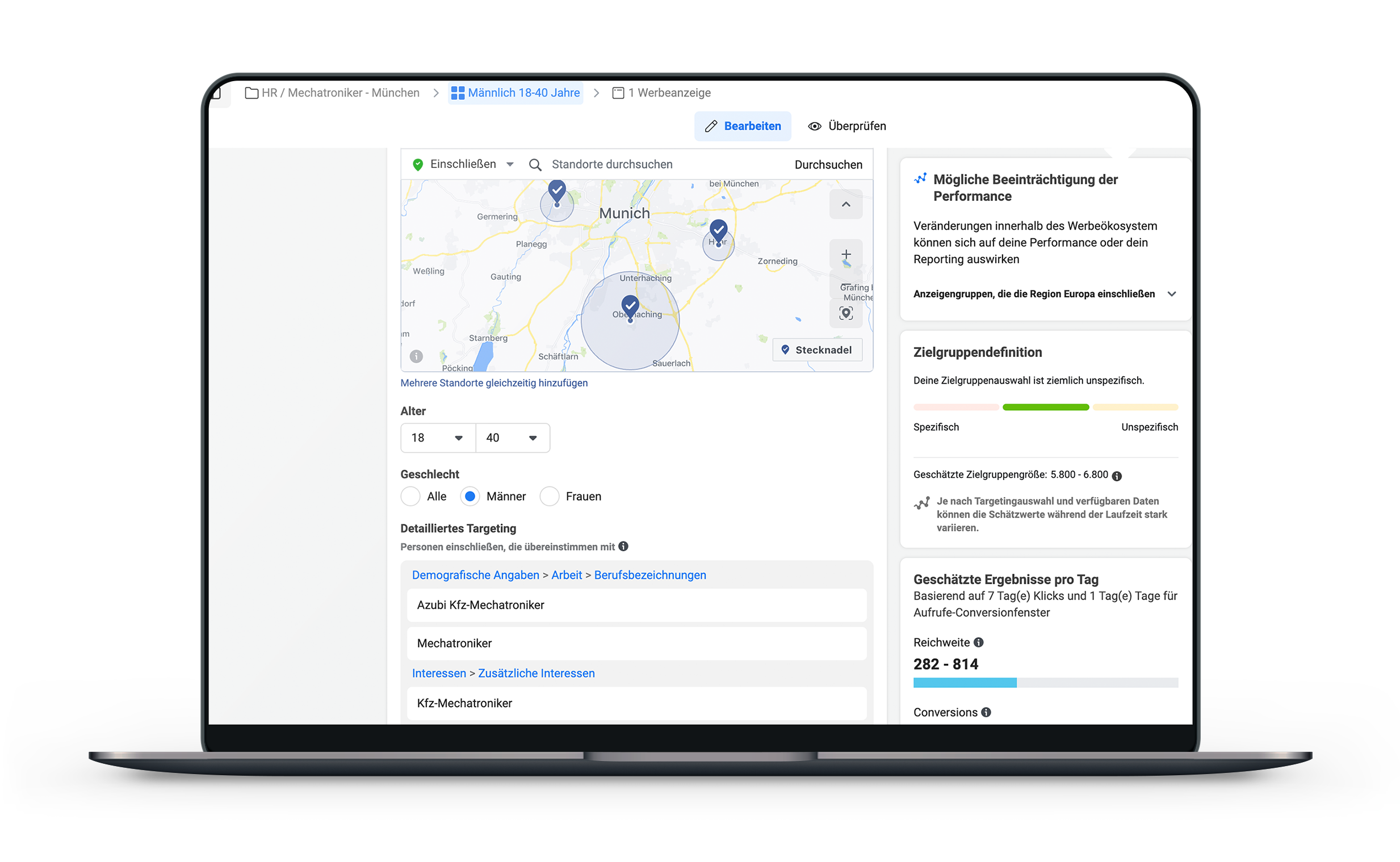Open Männlich 18-40 Jahre ad set breadcrumb

(515, 93)
